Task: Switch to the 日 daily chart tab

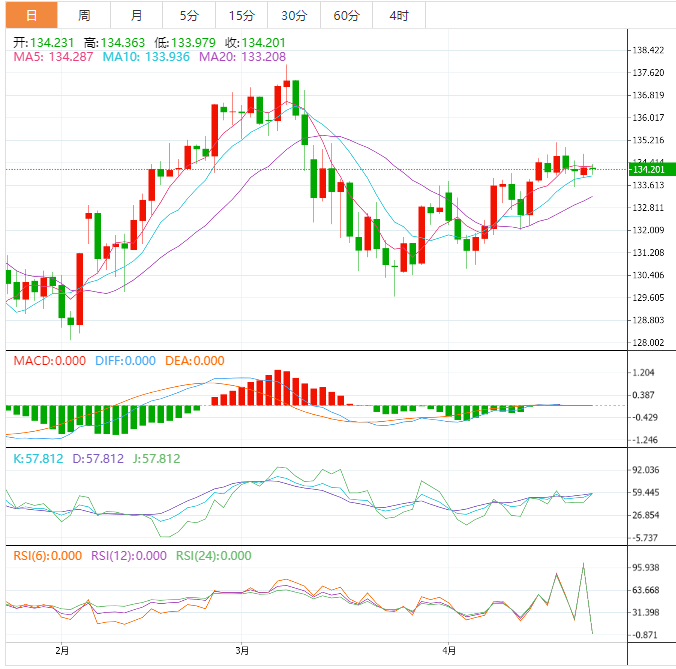Action: 31,15
